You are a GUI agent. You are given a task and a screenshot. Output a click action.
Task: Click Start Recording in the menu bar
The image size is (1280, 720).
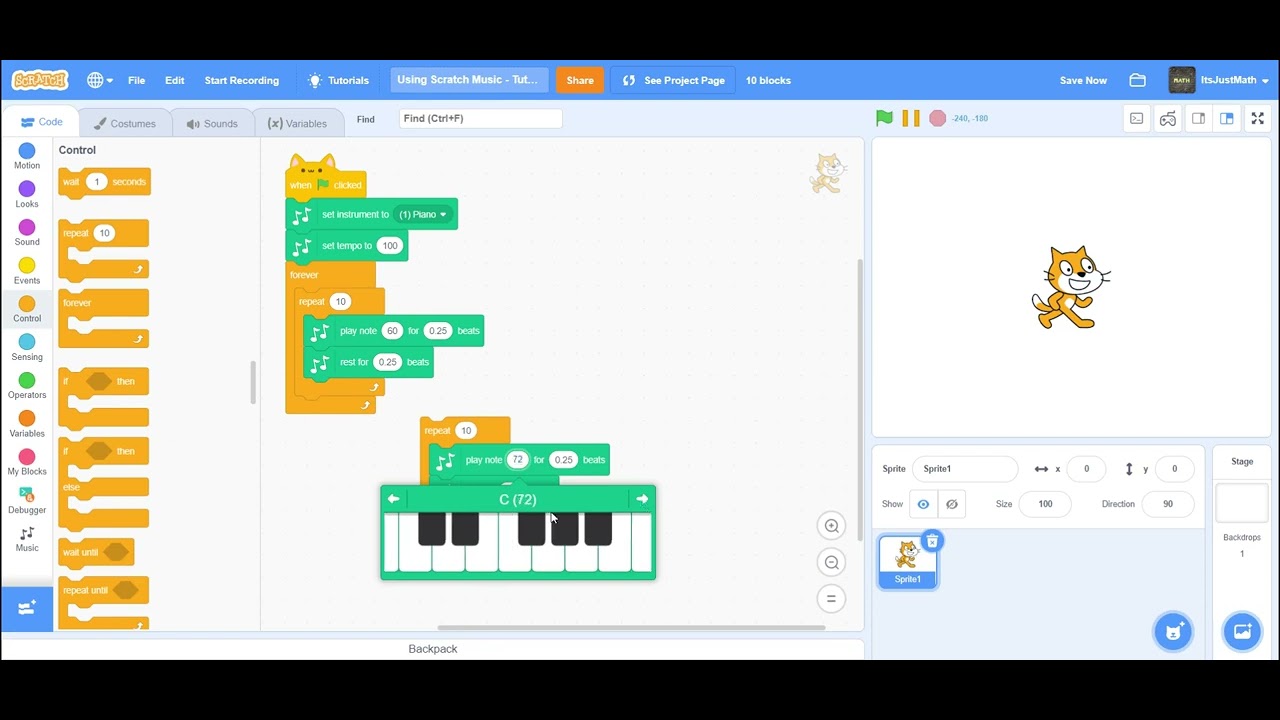click(x=242, y=80)
